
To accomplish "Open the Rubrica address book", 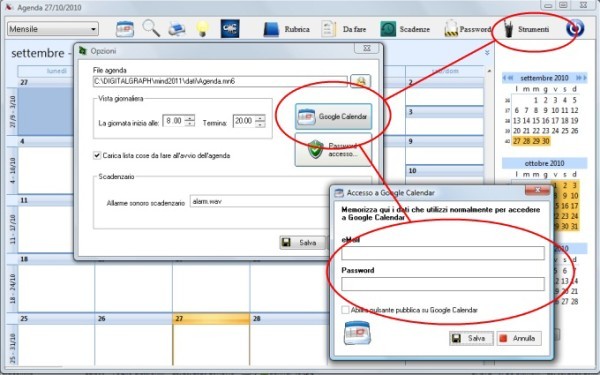I will (x=287, y=29).
